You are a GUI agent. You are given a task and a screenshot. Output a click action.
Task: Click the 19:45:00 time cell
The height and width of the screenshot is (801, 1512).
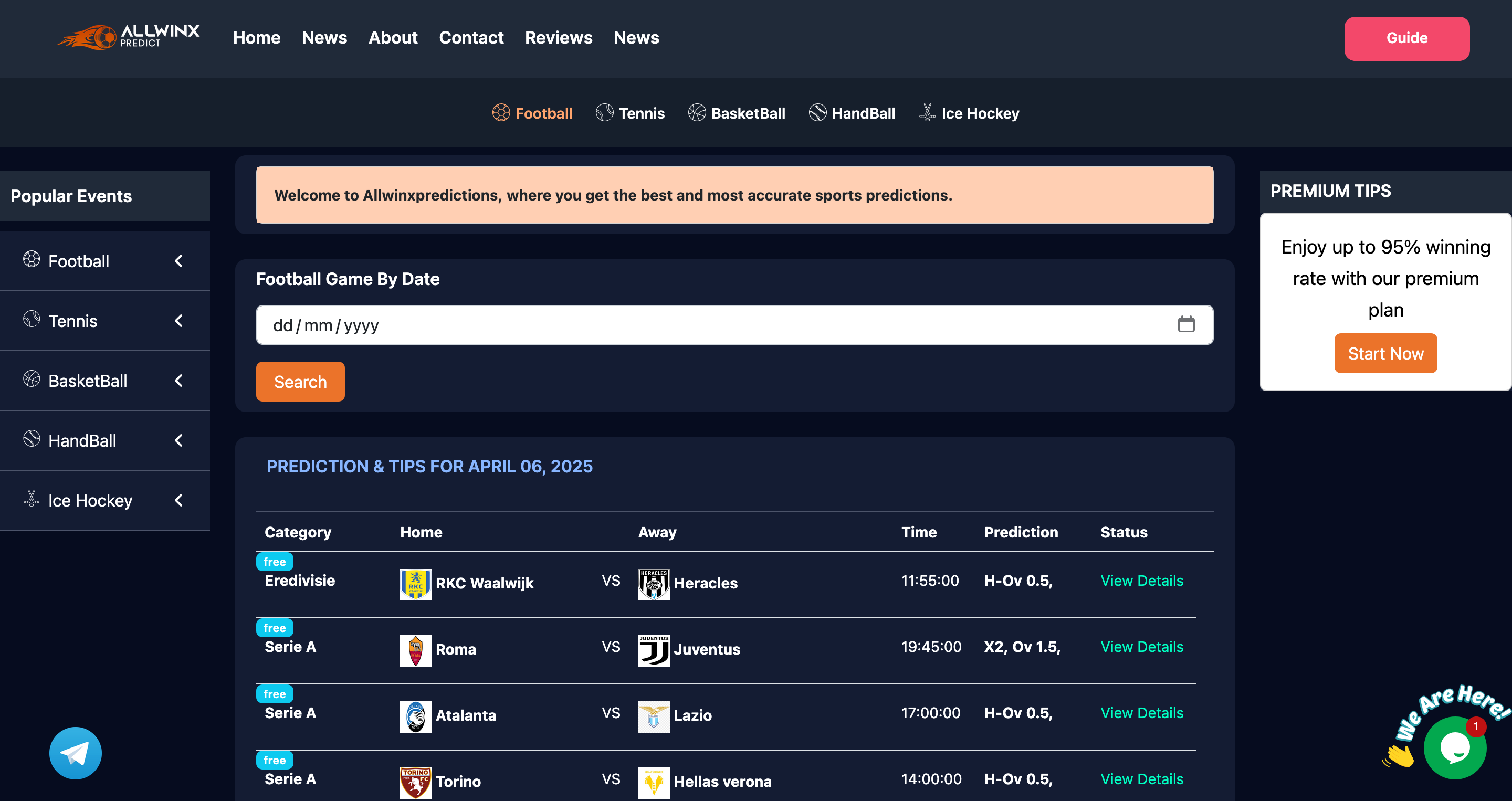pyautogui.click(x=931, y=647)
